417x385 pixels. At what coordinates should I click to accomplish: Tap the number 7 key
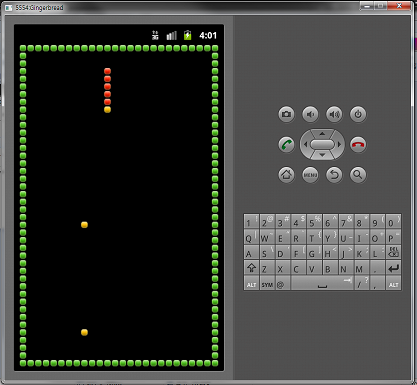pos(346,222)
